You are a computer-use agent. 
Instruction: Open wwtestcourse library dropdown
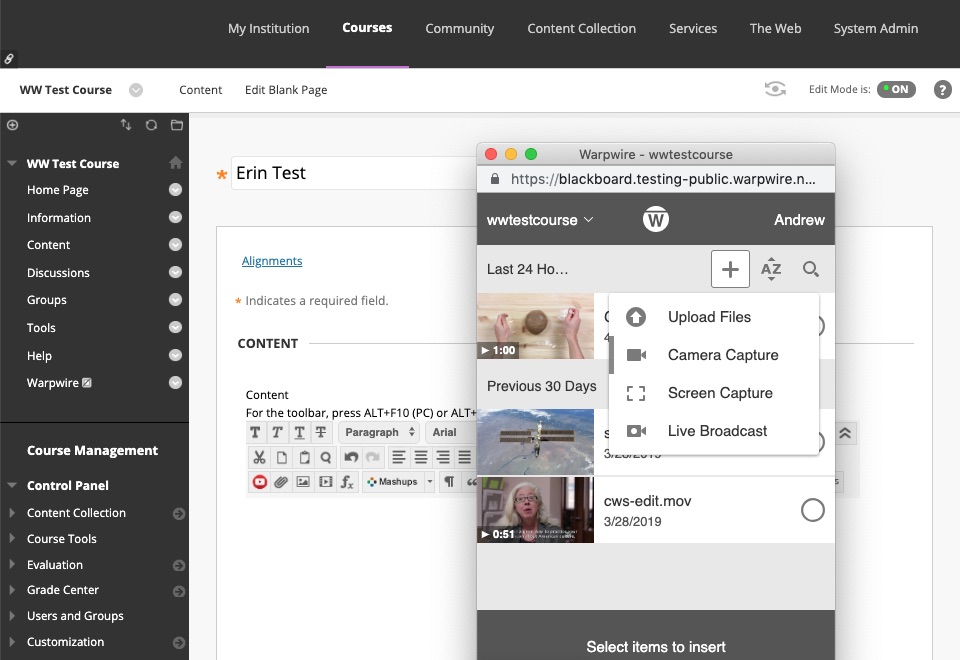pyautogui.click(x=540, y=220)
